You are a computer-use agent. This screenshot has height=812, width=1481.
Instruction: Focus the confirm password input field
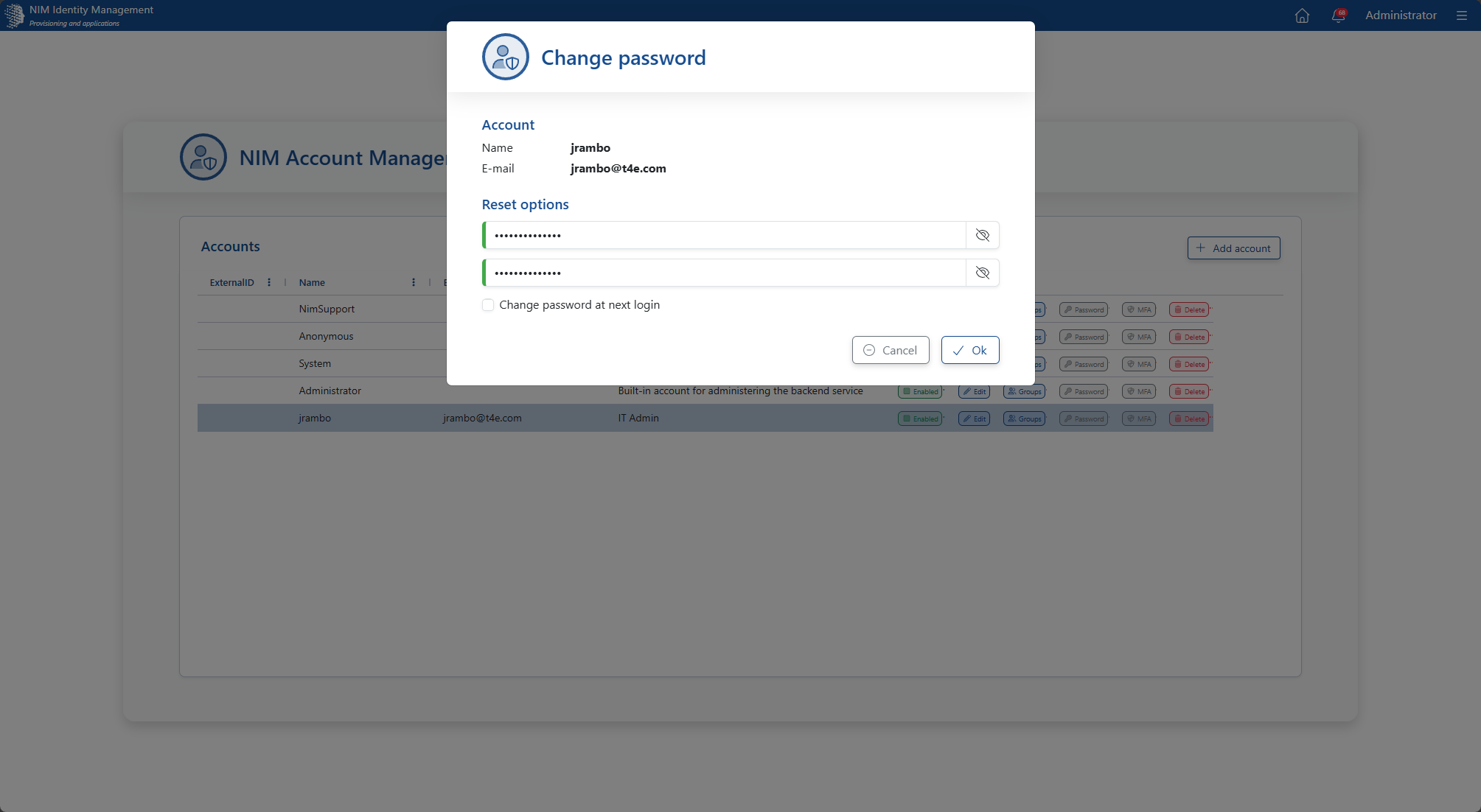coord(725,273)
